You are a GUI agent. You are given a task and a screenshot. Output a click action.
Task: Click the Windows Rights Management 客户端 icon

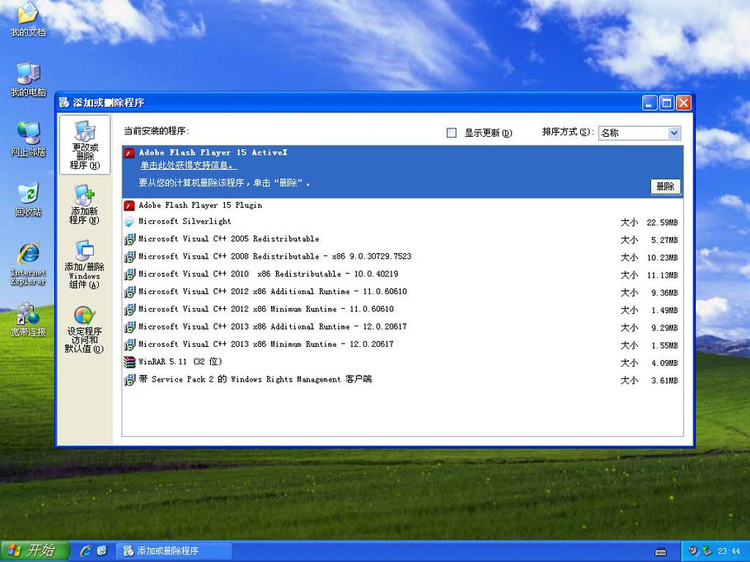(129, 380)
